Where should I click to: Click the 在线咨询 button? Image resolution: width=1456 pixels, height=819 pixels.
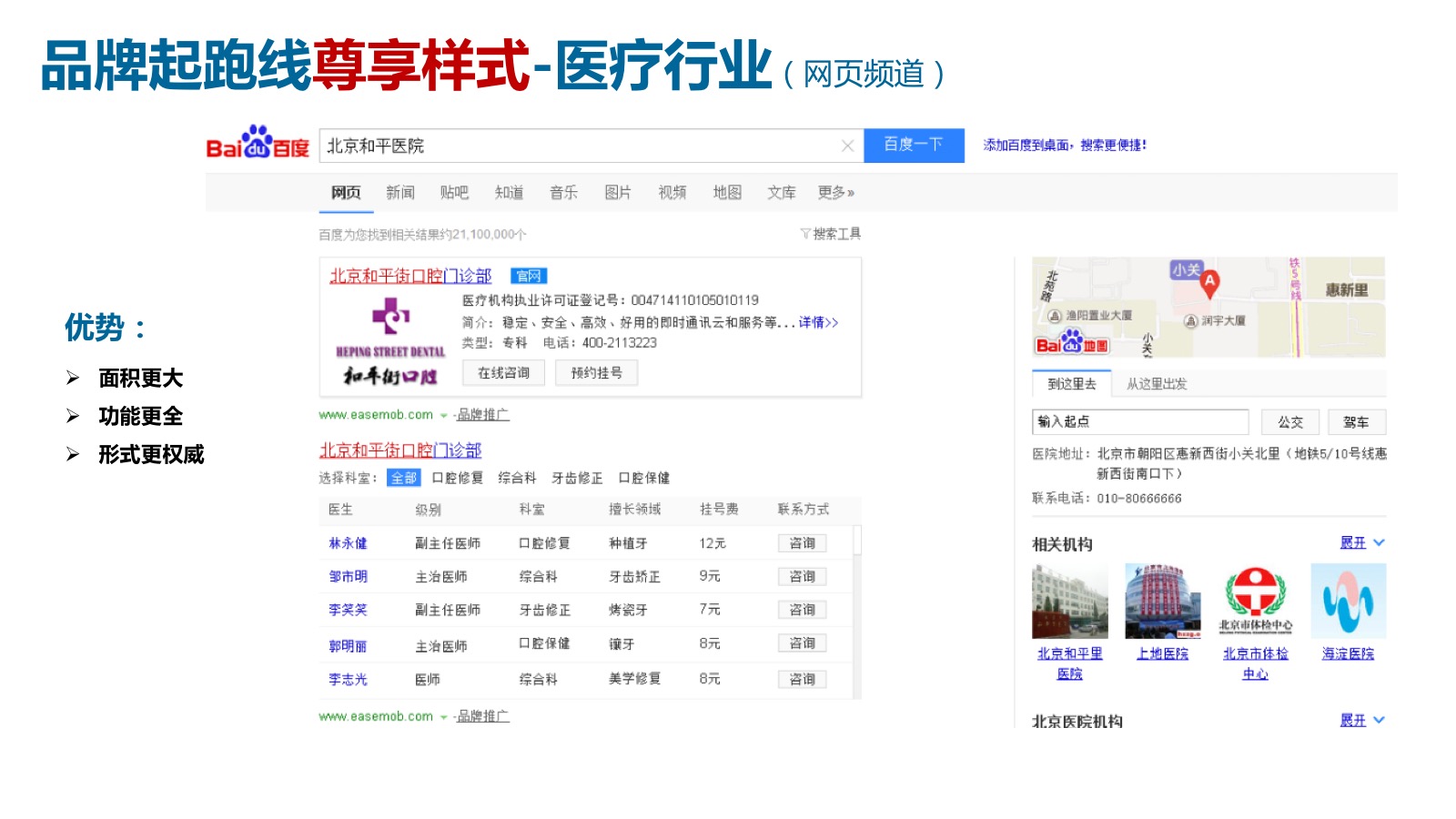pos(504,373)
